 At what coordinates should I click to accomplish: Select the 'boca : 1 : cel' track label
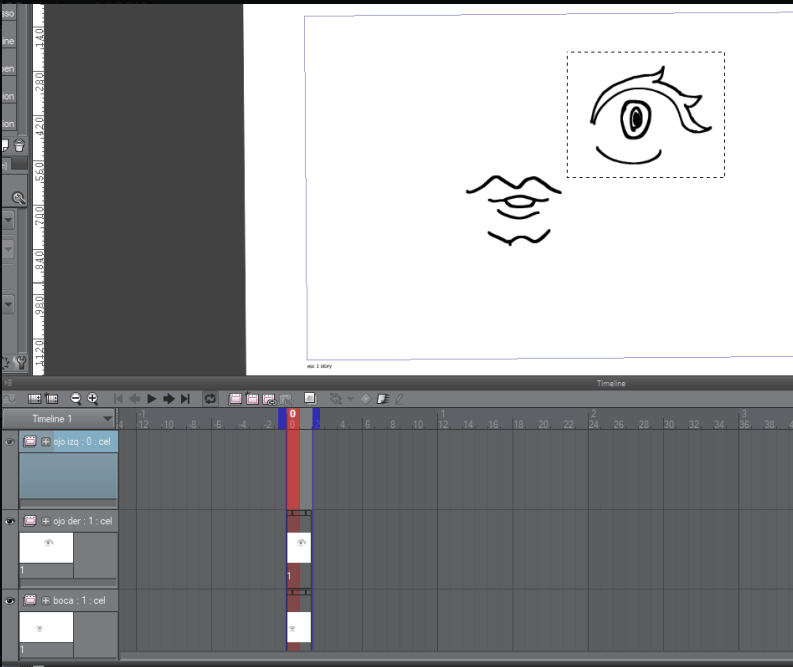(79, 601)
